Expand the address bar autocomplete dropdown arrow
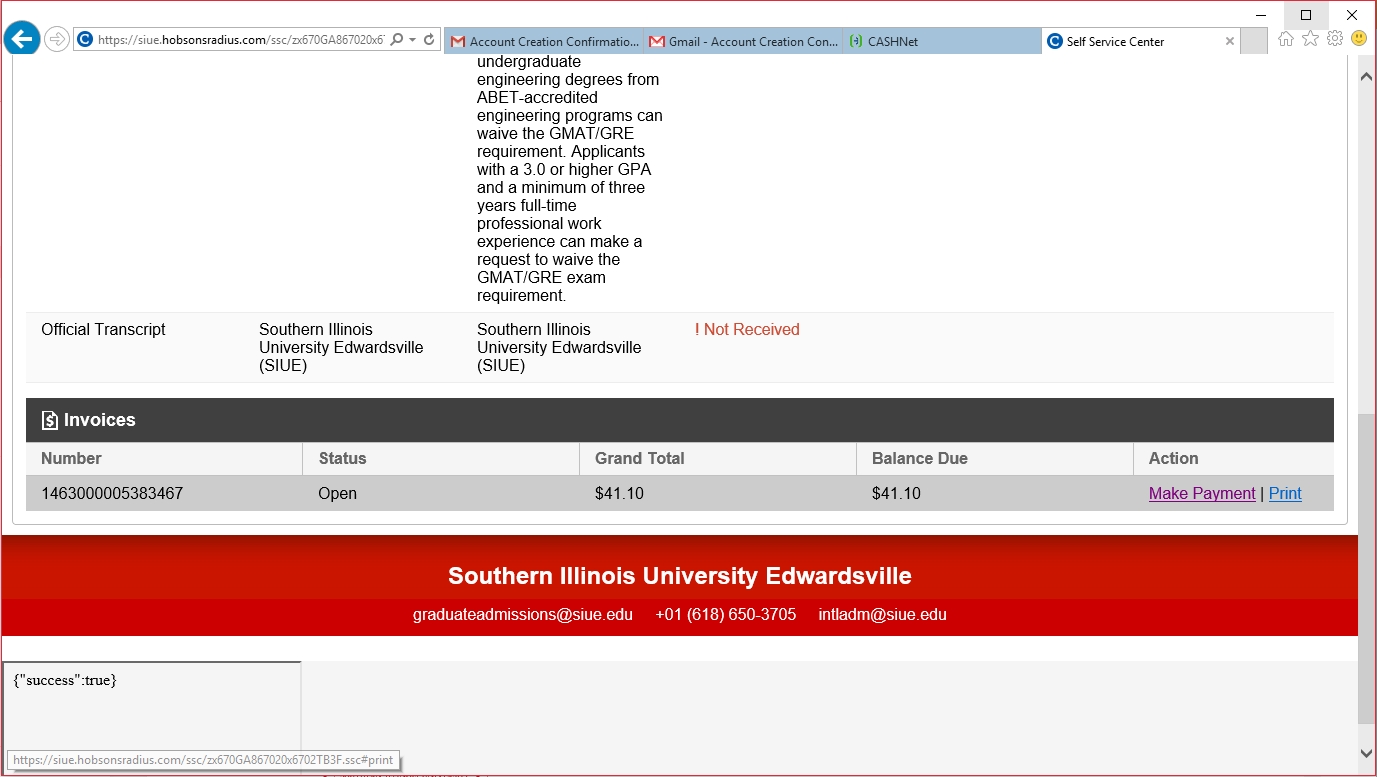This screenshot has height=777, width=1377. click(413, 39)
